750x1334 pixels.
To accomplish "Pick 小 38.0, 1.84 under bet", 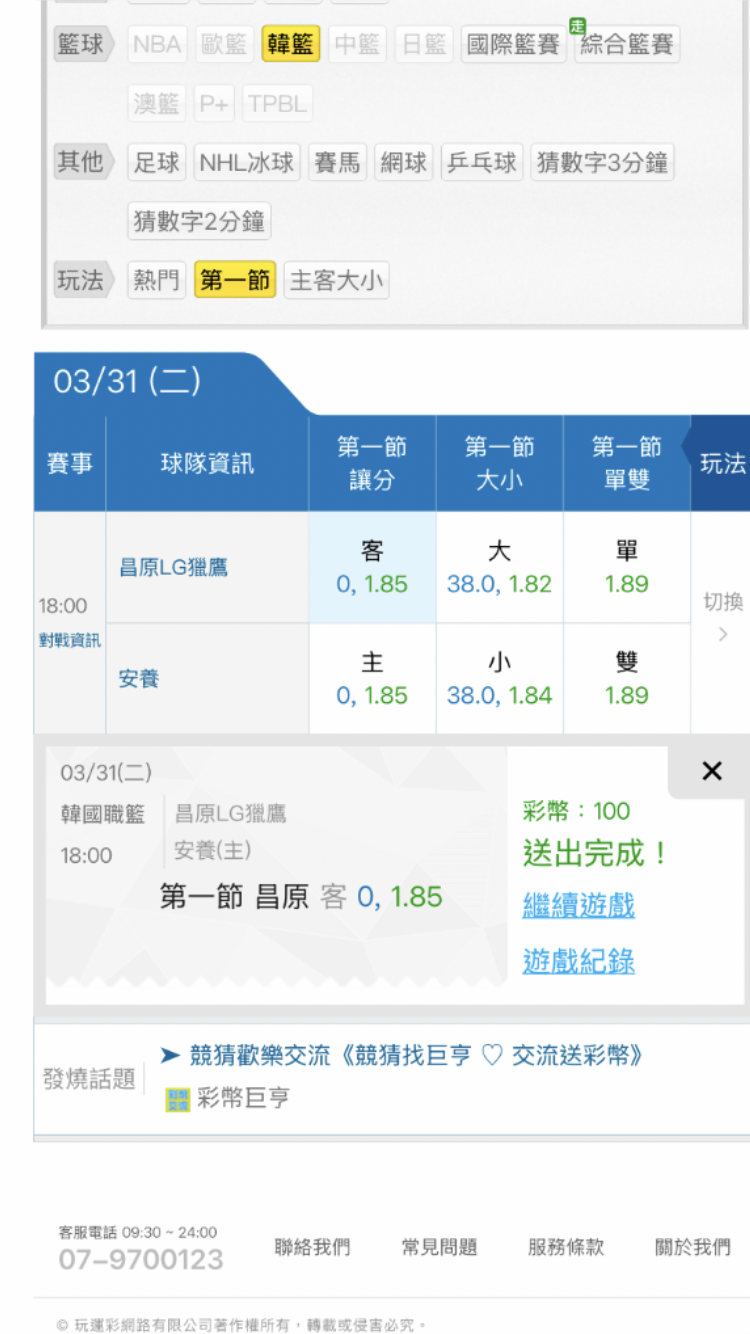I will tap(499, 679).
